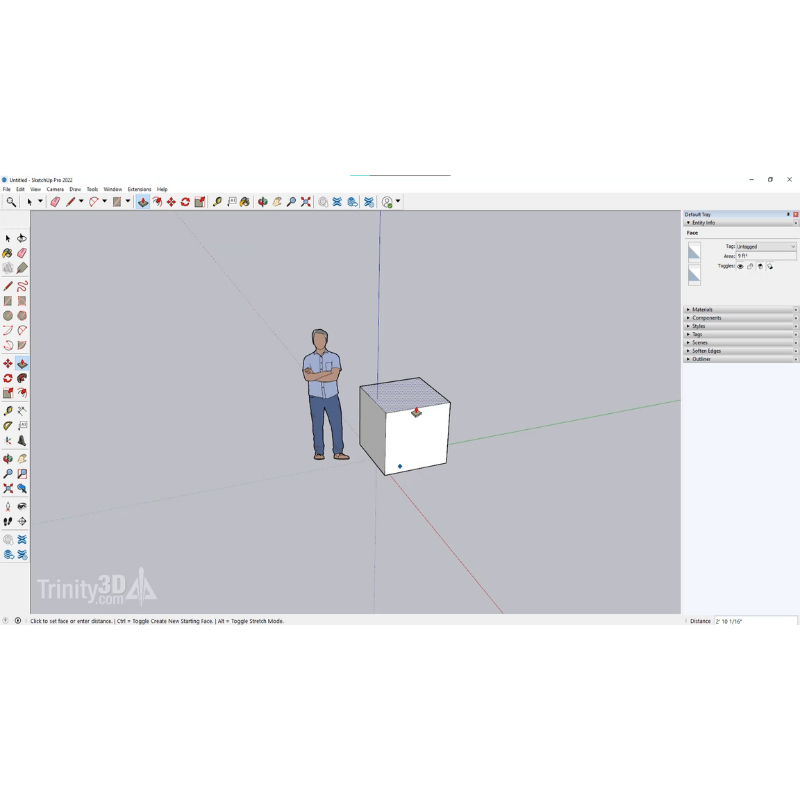The width and height of the screenshot is (800, 800).
Task: Open the Tag dropdown showing Untagged
Action: coord(766,246)
